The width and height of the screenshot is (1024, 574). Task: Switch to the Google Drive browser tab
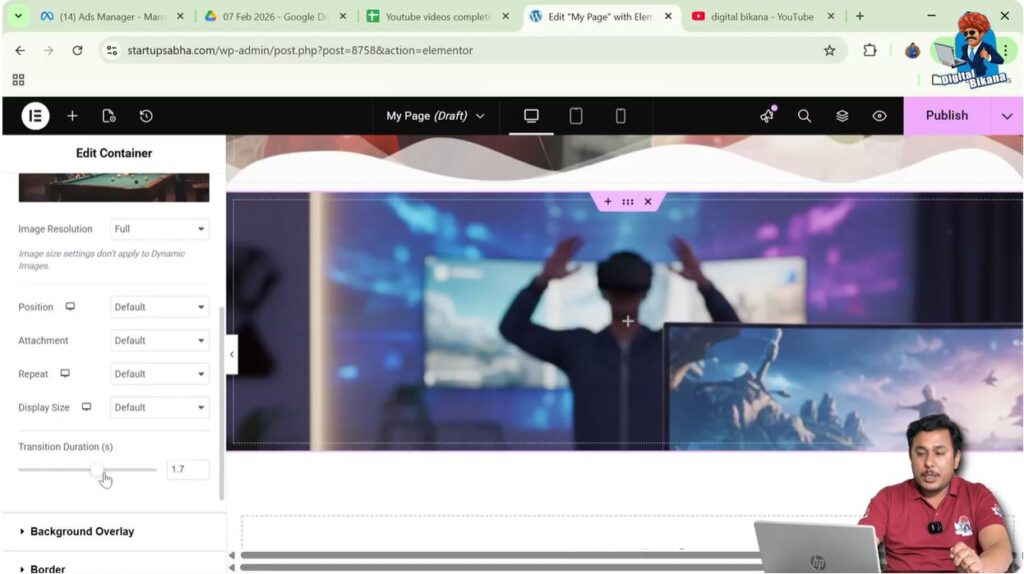click(272, 17)
